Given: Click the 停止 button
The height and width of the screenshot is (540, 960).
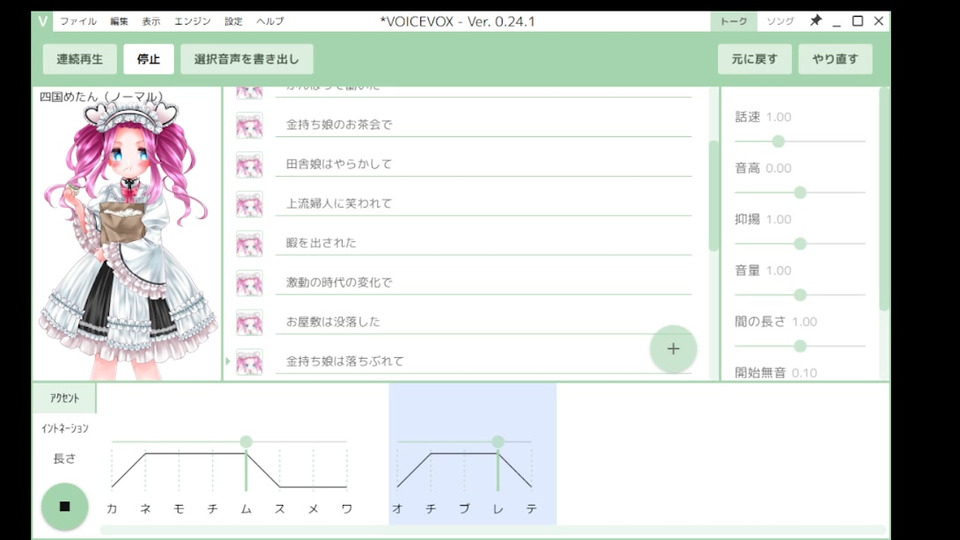Looking at the screenshot, I should [148, 59].
